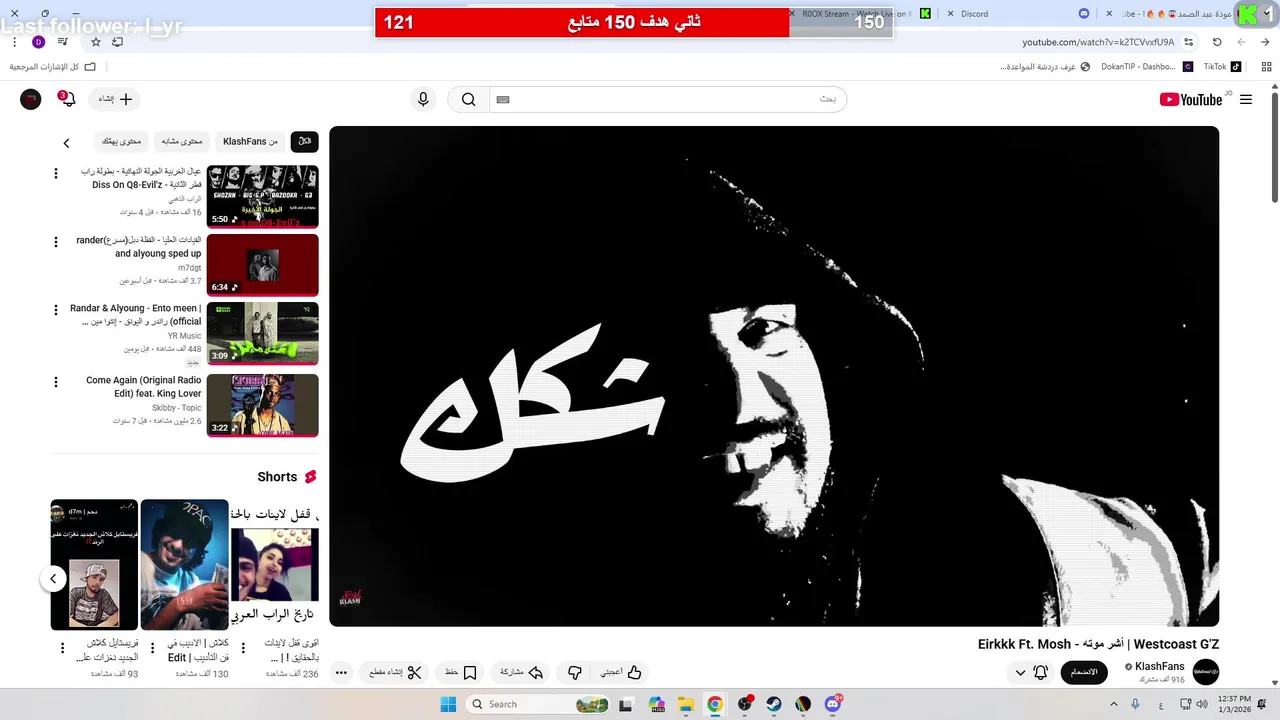Open Come Again (Original Radio Edit) title
Screen dimensions: 1280x720
pyautogui.click(x=143, y=387)
